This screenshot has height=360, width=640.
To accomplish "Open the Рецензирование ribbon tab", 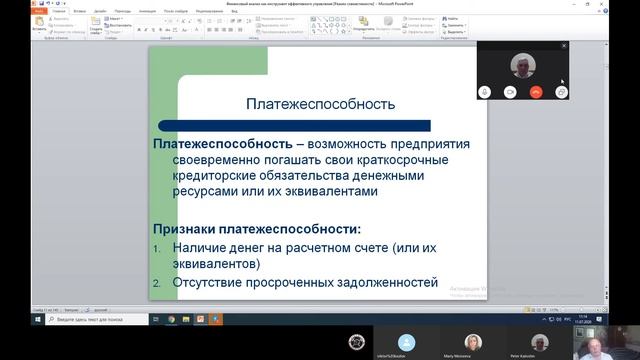I will click(209, 11).
